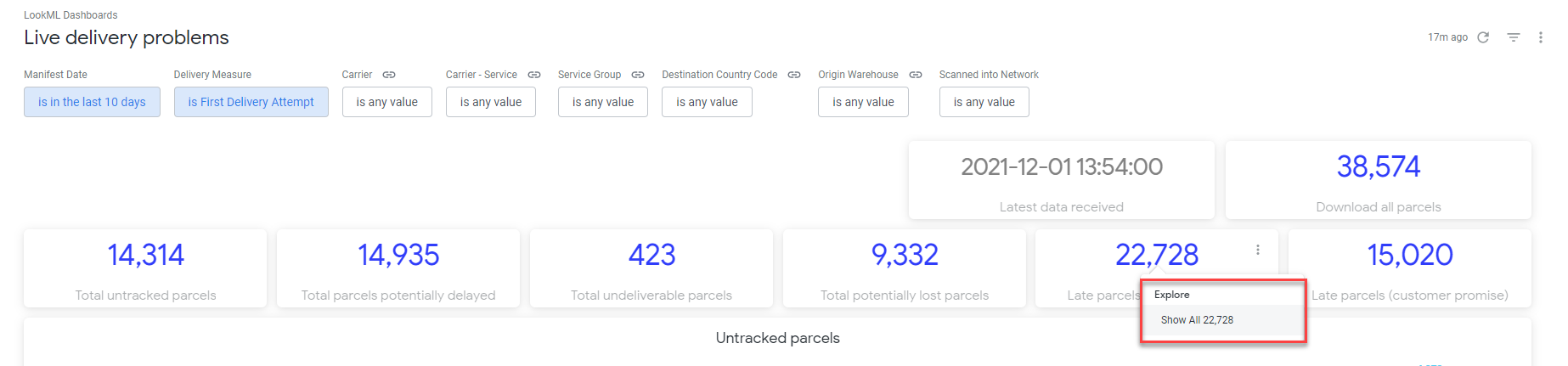Open Manifest Date 'is in the last 10 days' filter
Screen dimensions: 1568x366
pos(92,102)
